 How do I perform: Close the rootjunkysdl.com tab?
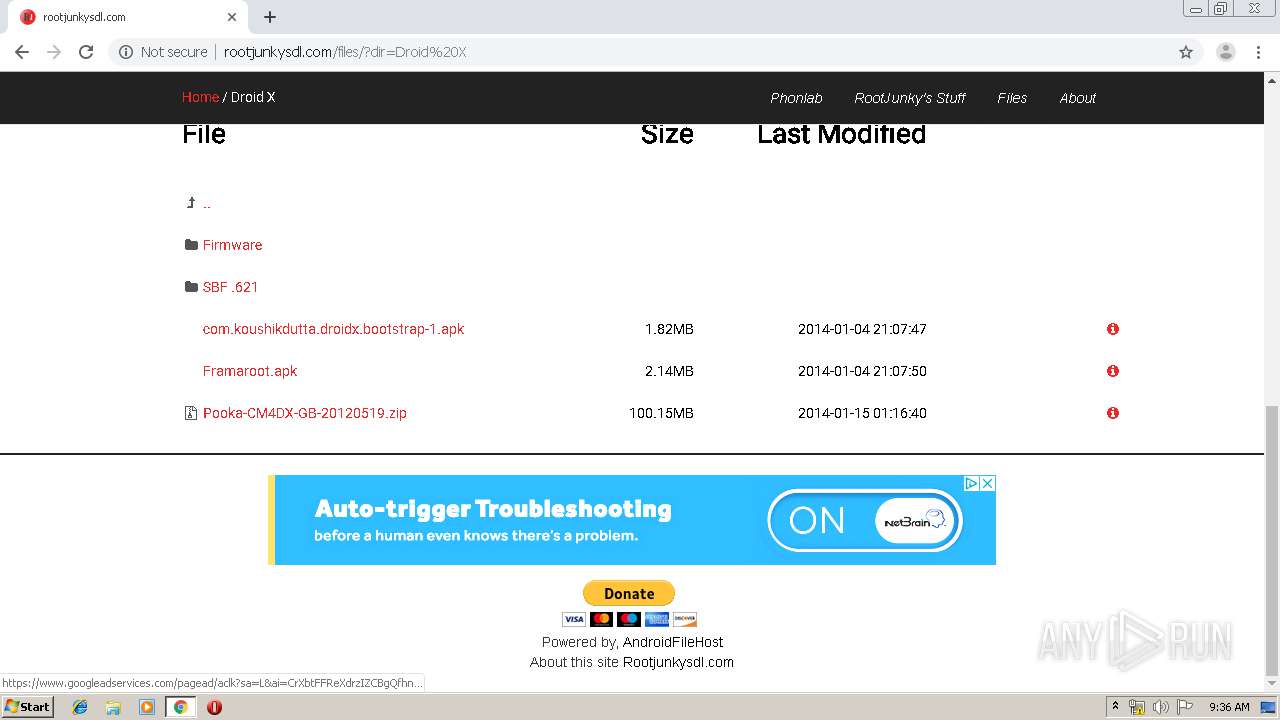point(232,17)
